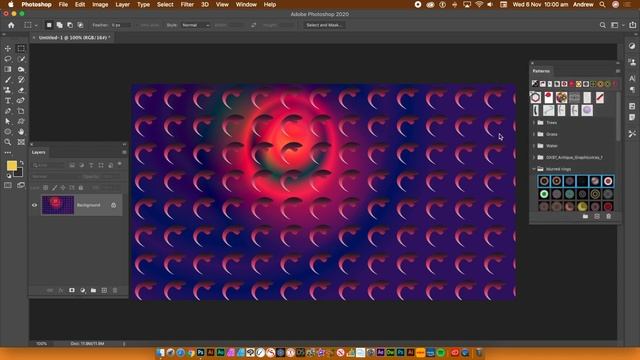Choose Intersect with selection mode
640x360 pixels.
pos(80,25)
